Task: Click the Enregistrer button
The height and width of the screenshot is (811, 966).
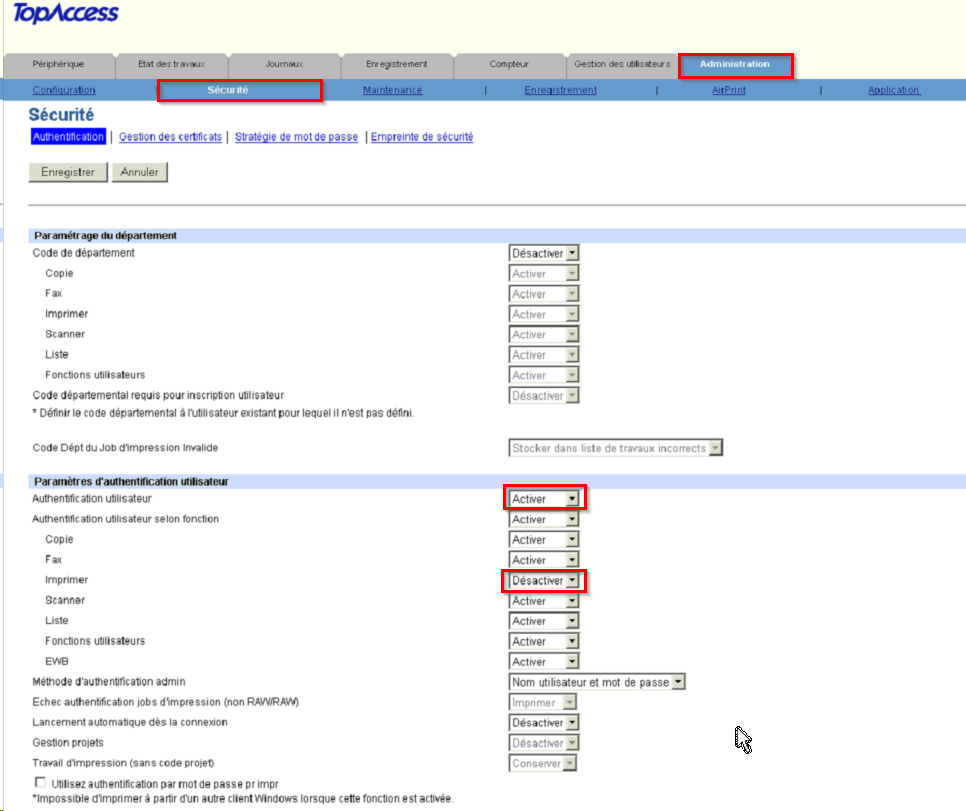Action: [x=68, y=172]
